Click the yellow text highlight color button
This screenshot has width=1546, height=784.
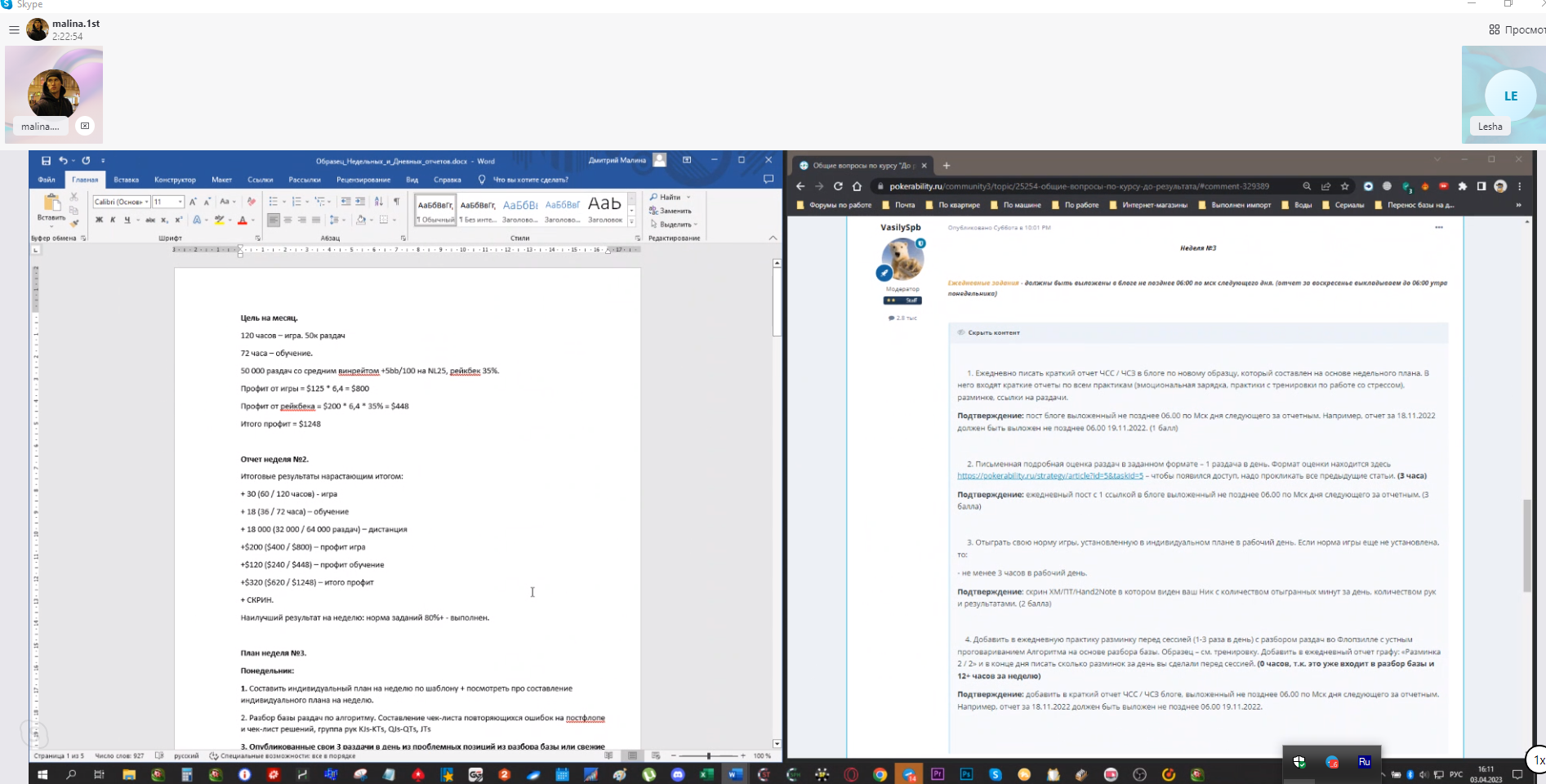(218, 220)
